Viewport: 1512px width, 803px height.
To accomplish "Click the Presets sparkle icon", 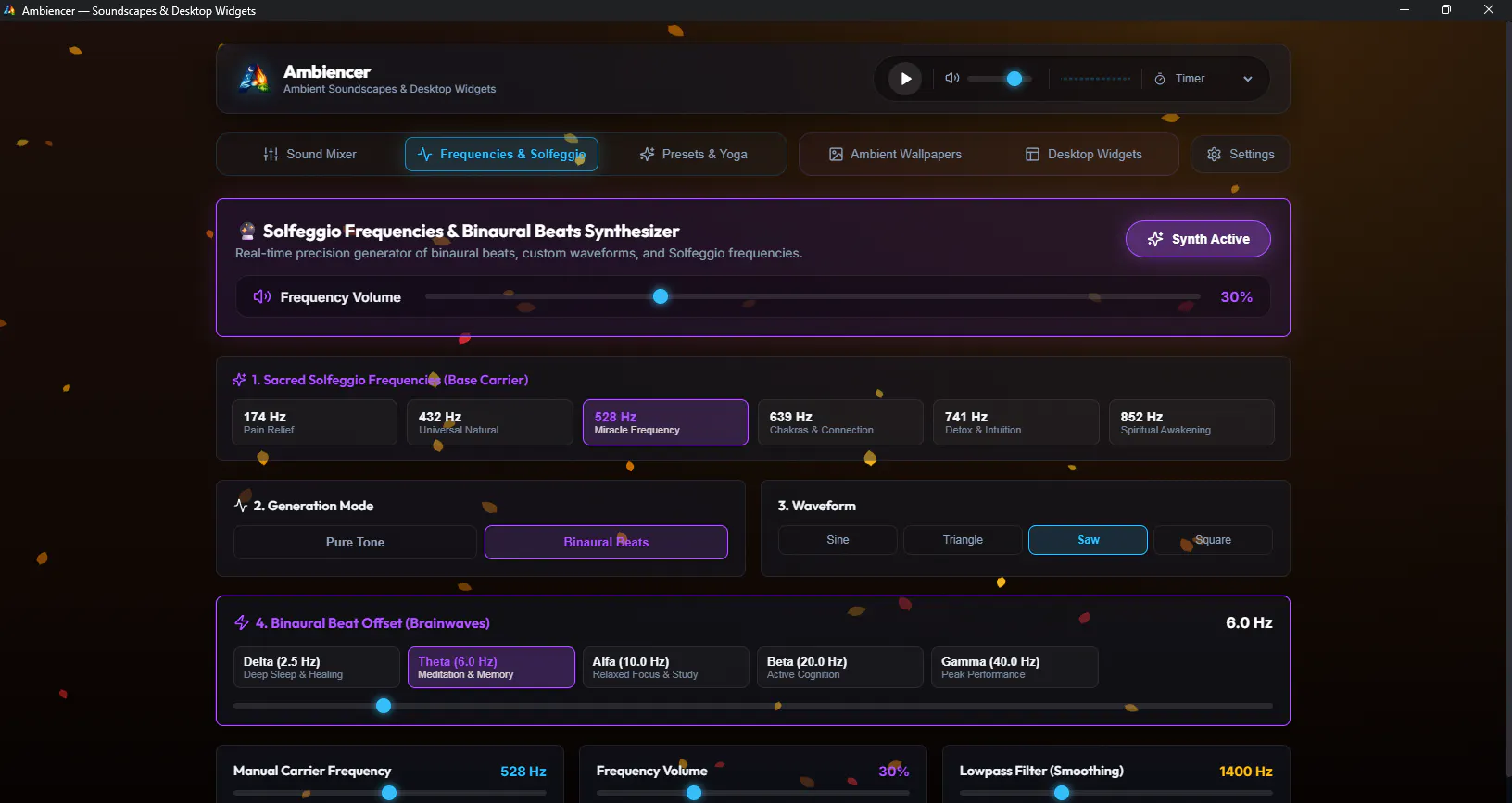I will point(647,155).
